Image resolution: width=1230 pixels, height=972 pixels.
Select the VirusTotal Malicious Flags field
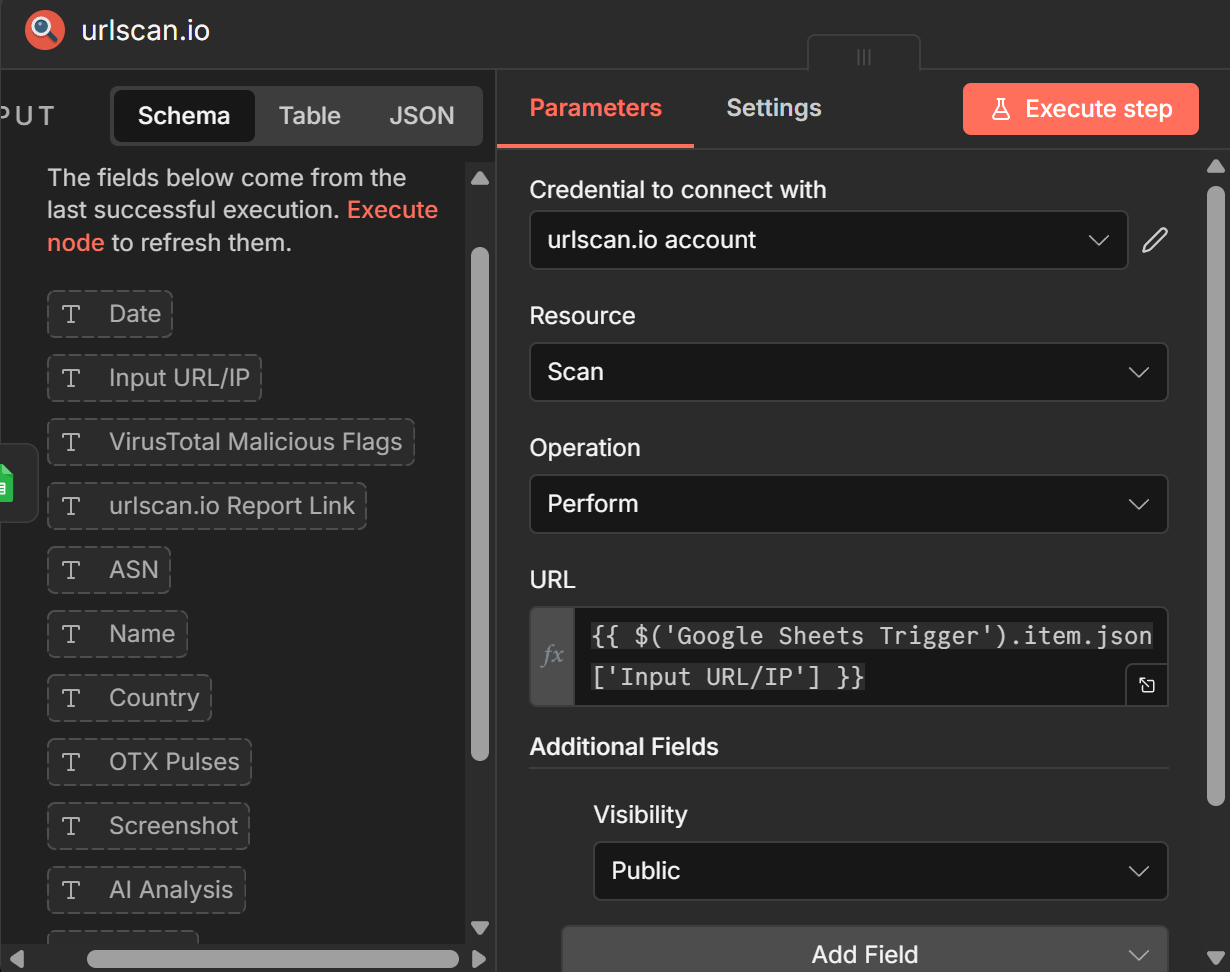[231, 442]
